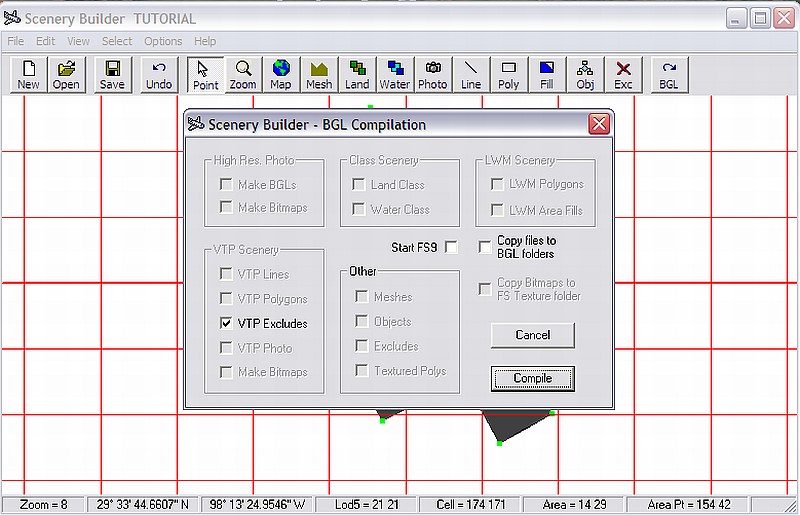Click the dark polygon on the map grid
Image resolution: width=800 pixels, height=515 pixels.
tap(513, 425)
